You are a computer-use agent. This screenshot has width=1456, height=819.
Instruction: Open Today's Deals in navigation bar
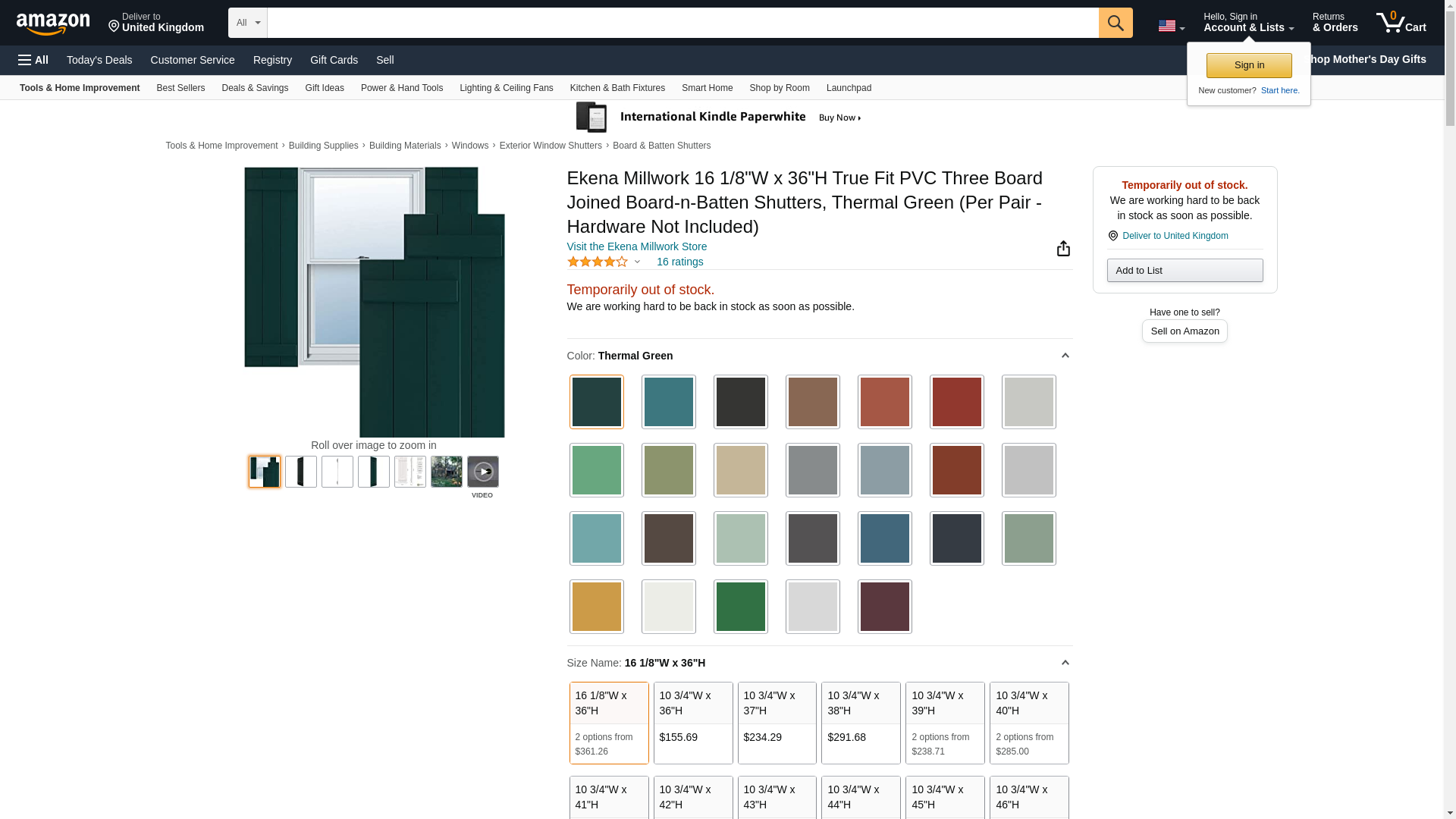[99, 60]
